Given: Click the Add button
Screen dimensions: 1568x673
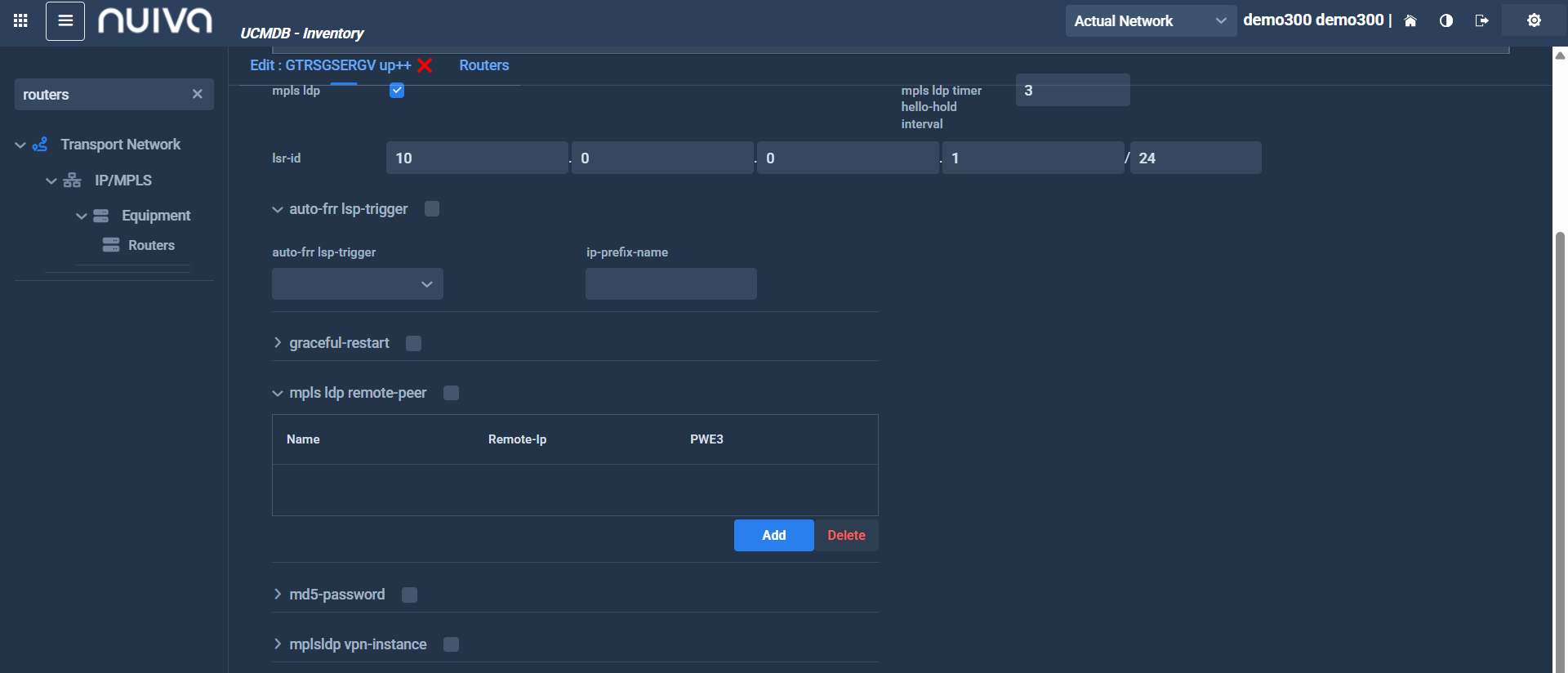Looking at the screenshot, I should tap(773, 535).
